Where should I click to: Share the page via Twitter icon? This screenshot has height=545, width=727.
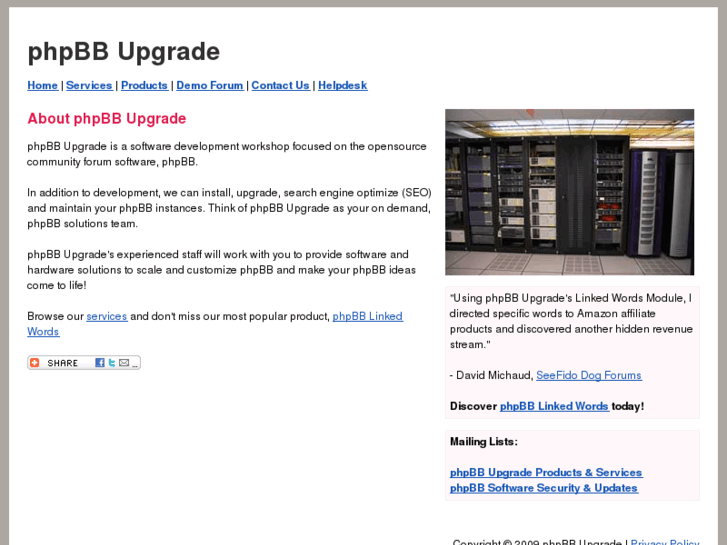[x=111, y=363]
